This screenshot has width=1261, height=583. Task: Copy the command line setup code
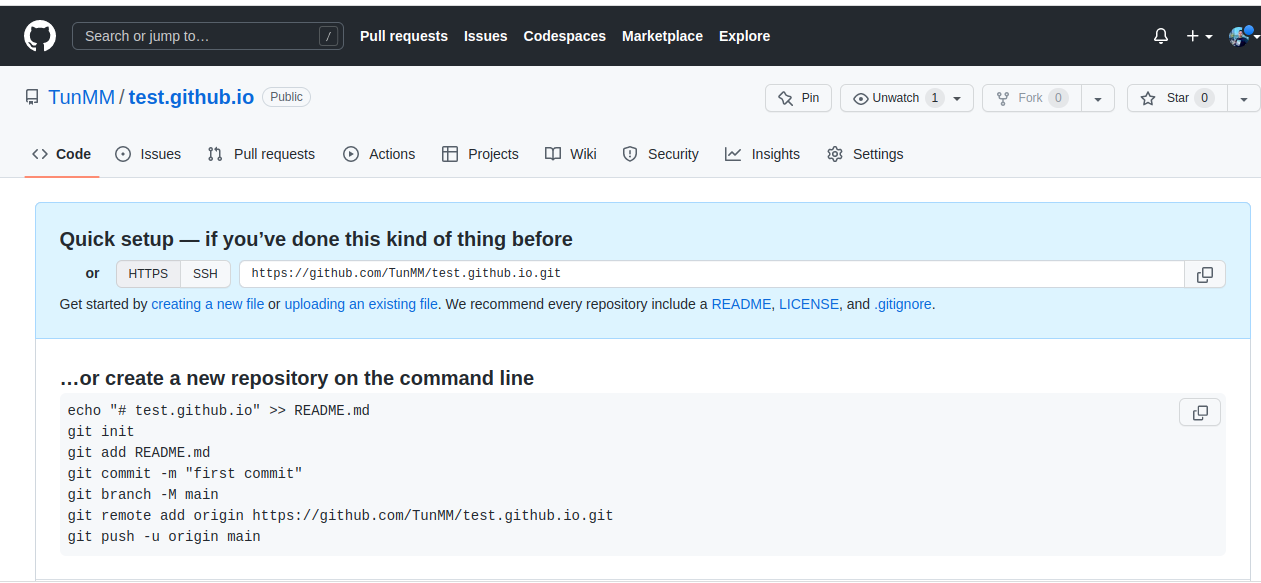pos(1200,412)
